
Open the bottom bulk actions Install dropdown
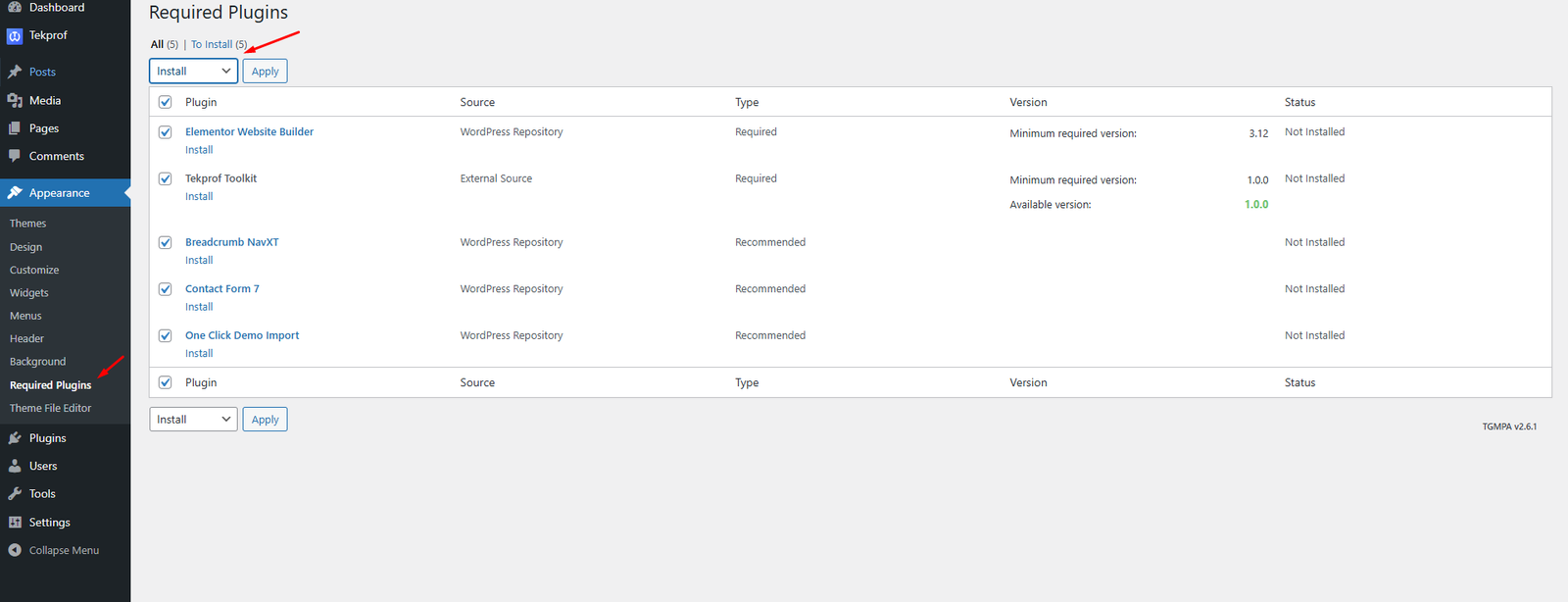193,420
